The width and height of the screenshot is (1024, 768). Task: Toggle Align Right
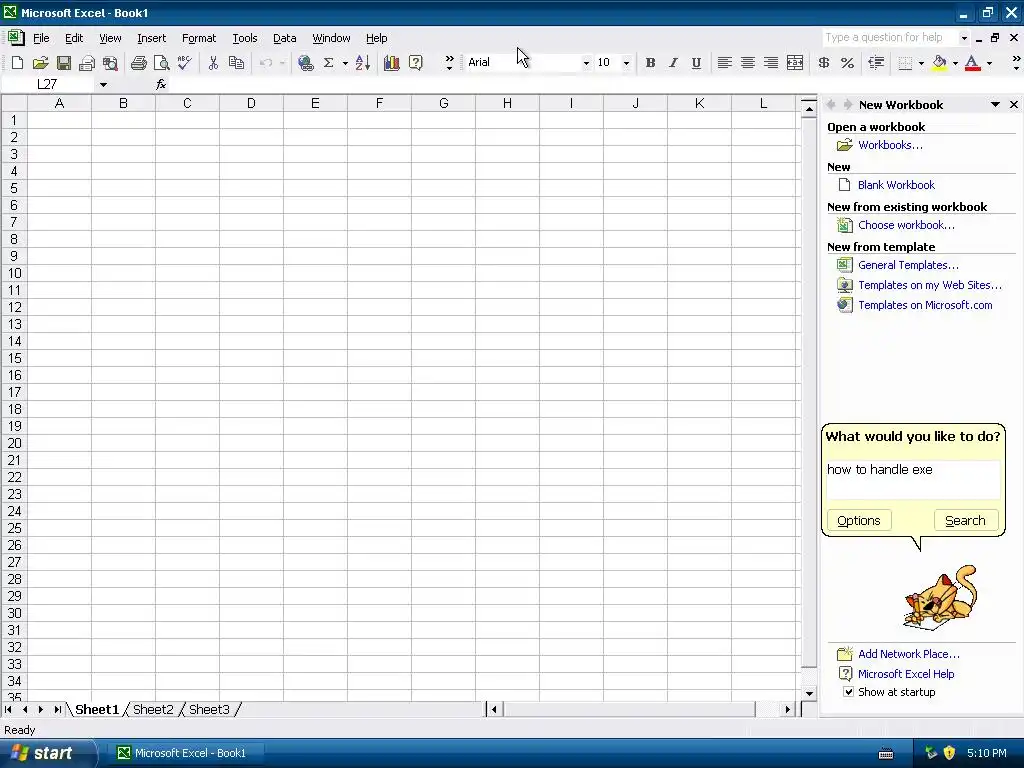771,63
